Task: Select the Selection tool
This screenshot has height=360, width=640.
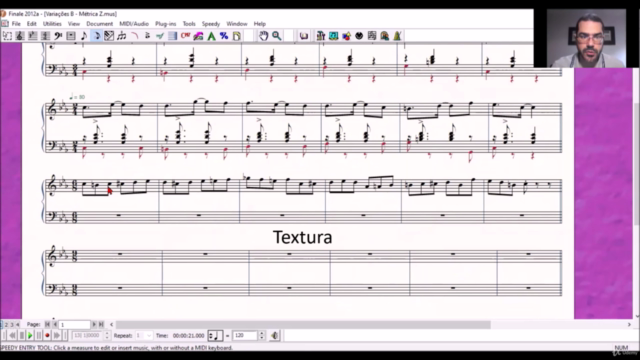Action: click(7, 36)
